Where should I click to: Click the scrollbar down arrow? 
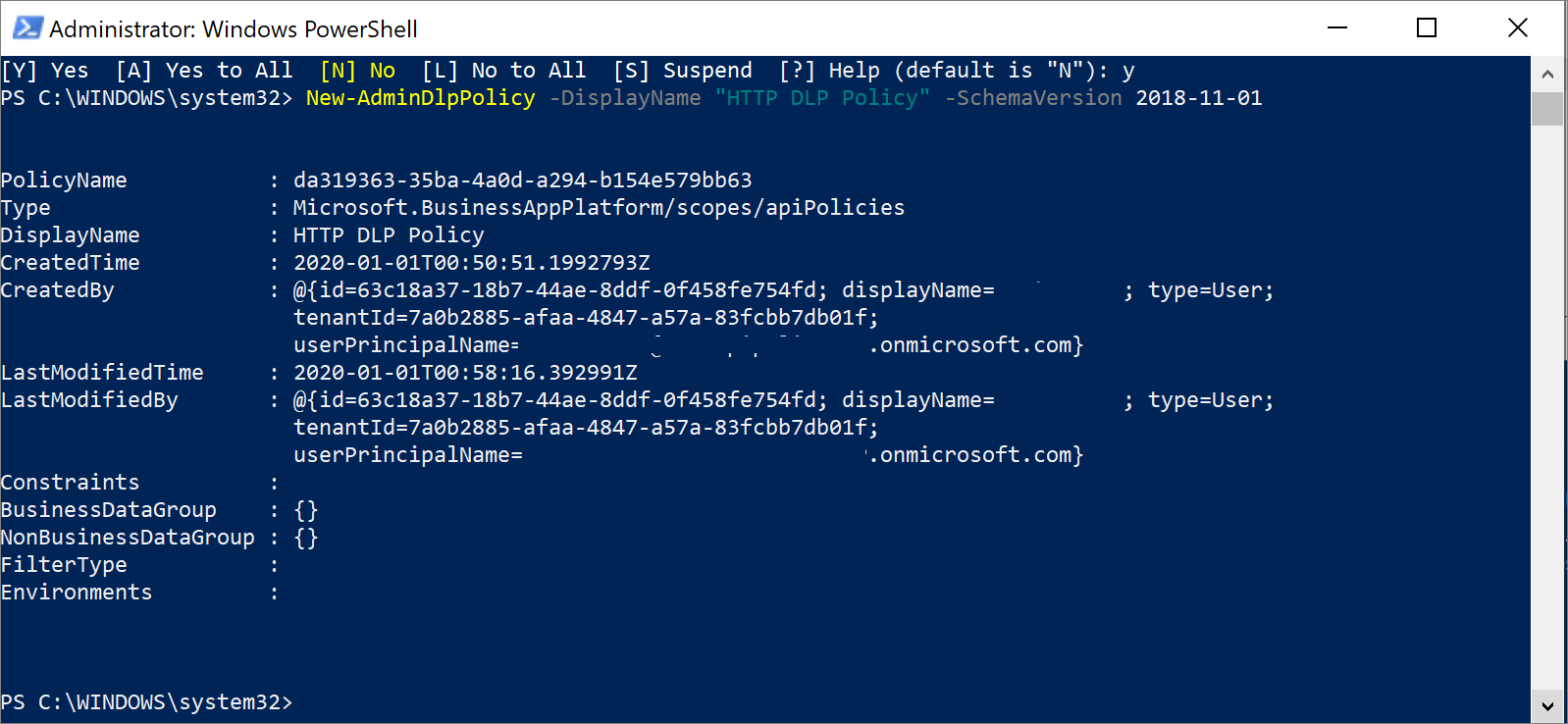[x=1549, y=705]
